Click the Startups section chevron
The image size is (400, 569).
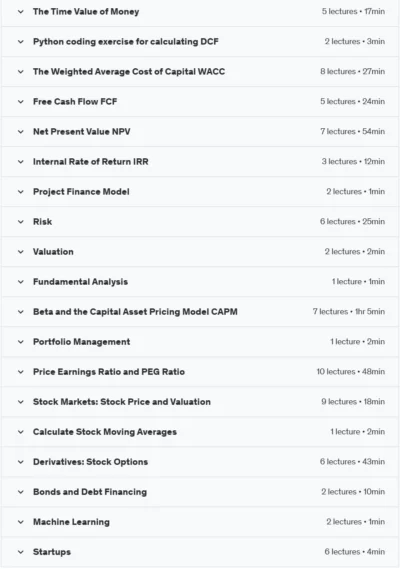coord(21,552)
